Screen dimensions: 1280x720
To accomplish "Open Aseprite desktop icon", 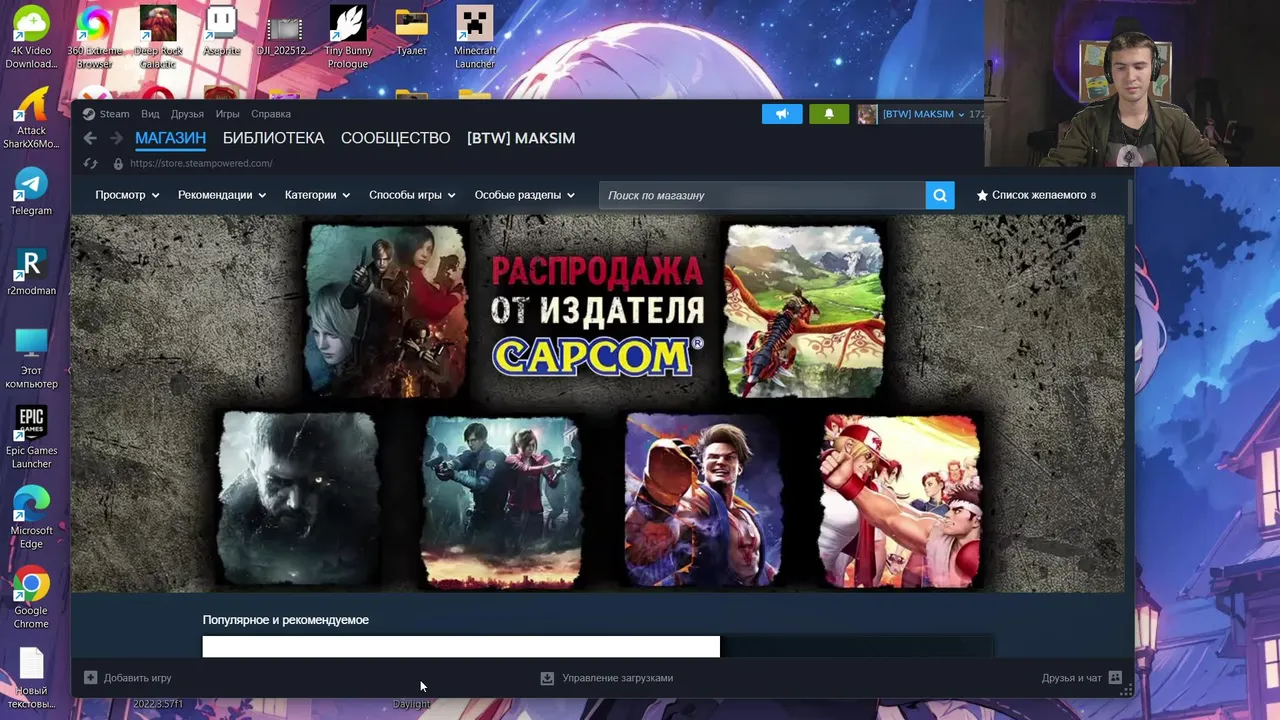I will point(221,31).
